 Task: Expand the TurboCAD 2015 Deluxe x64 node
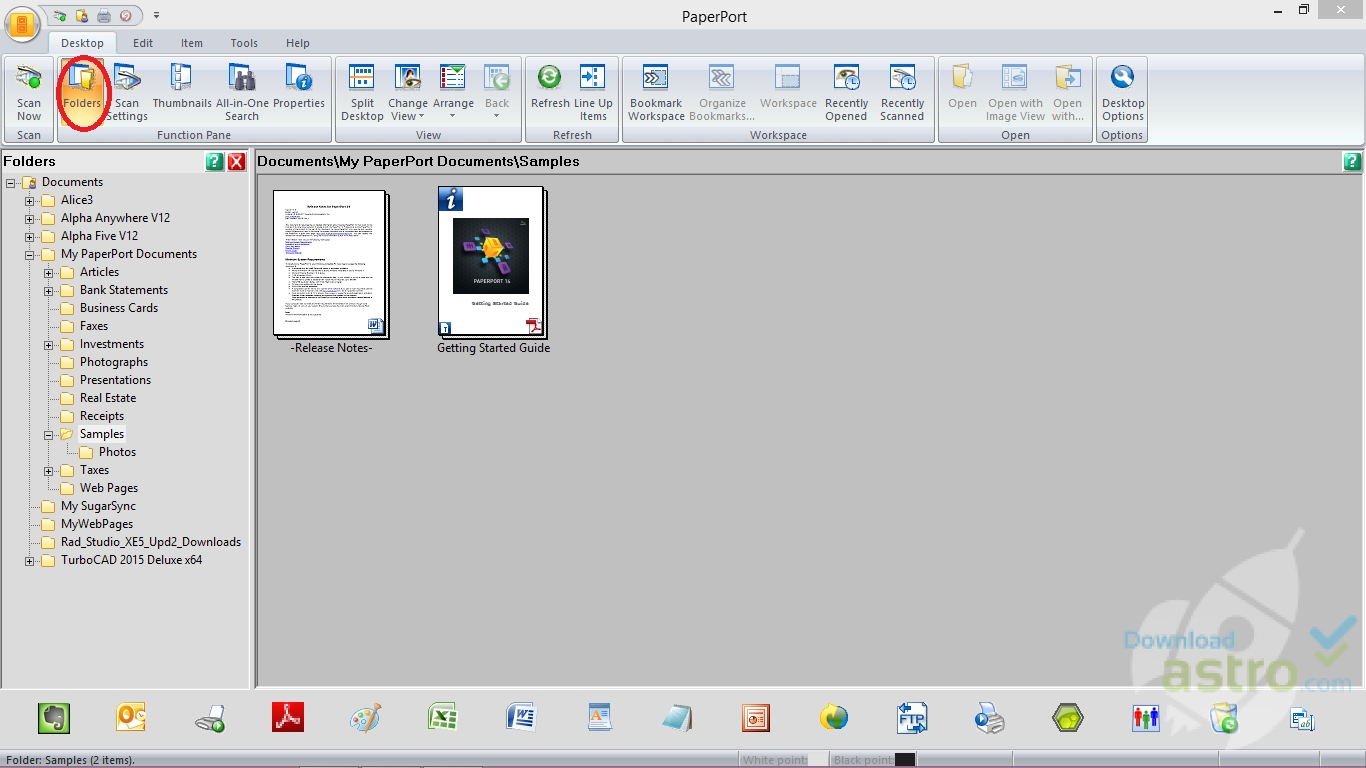[x=29, y=560]
